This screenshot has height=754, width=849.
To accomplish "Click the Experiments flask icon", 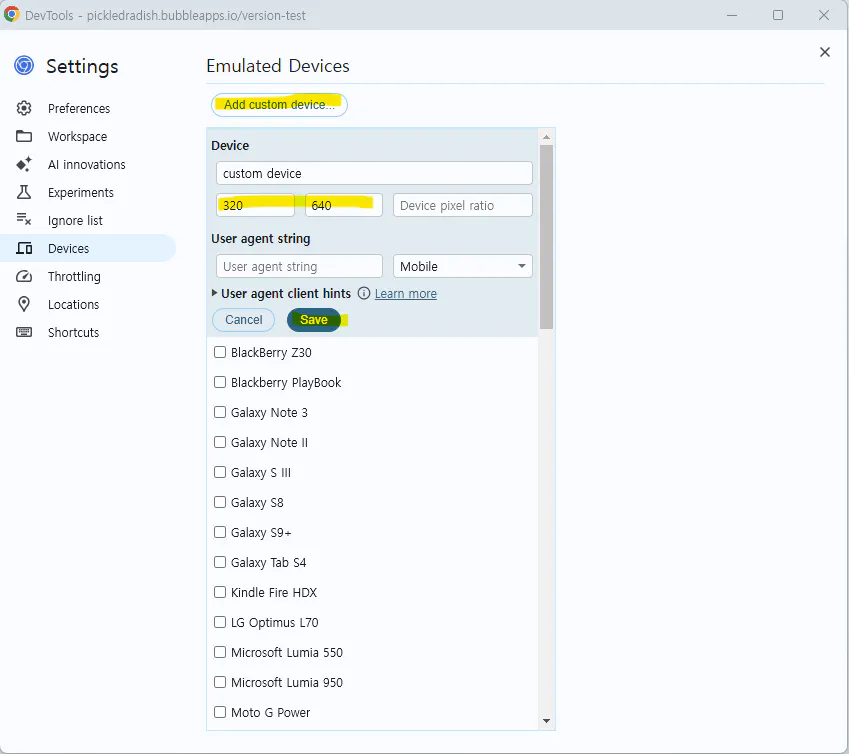I will click(24, 192).
